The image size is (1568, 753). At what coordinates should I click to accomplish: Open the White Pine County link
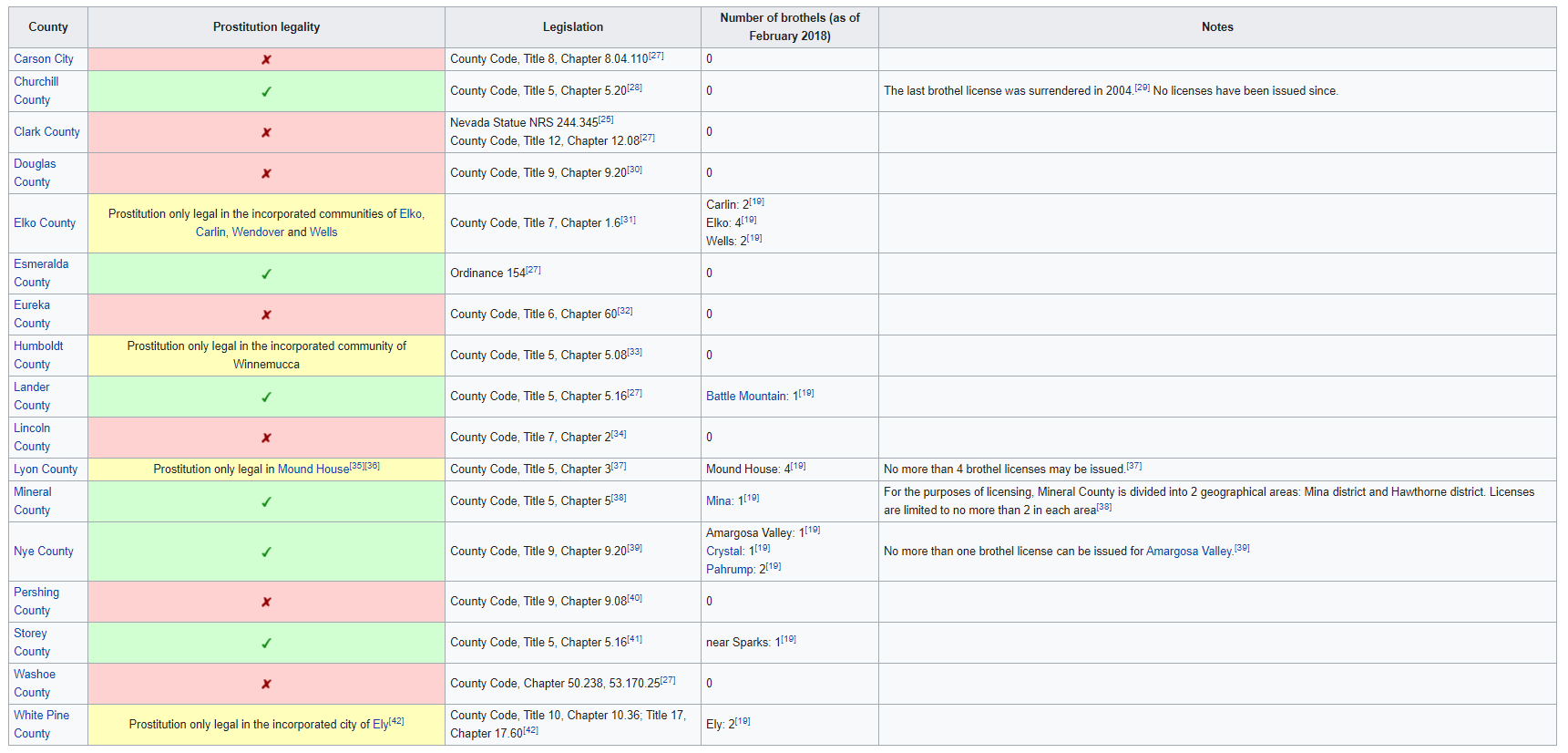point(41,725)
